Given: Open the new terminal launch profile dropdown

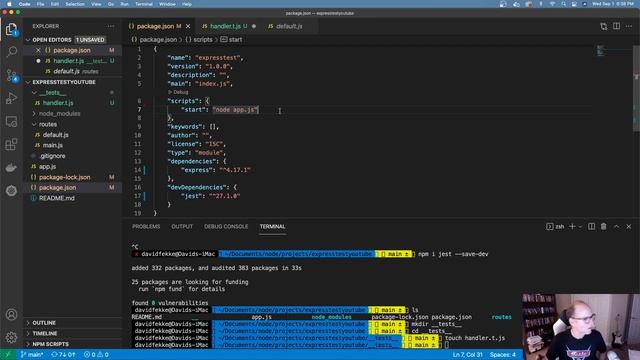Looking at the screenshot, I should tap(580, 227).
